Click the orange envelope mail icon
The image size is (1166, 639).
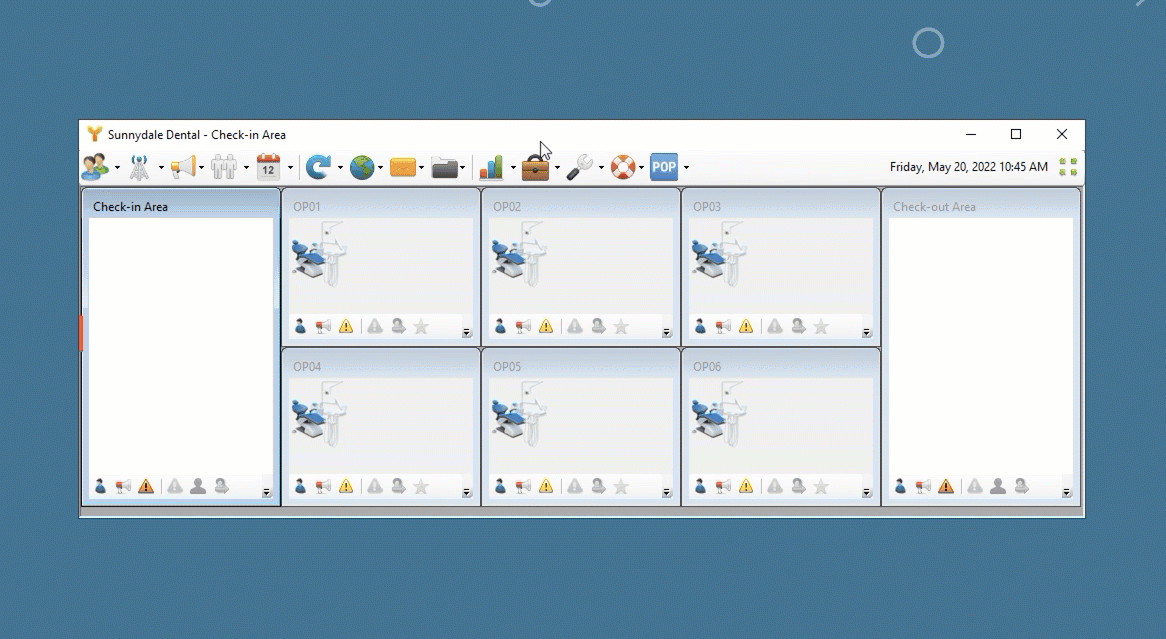click(402, 167)
